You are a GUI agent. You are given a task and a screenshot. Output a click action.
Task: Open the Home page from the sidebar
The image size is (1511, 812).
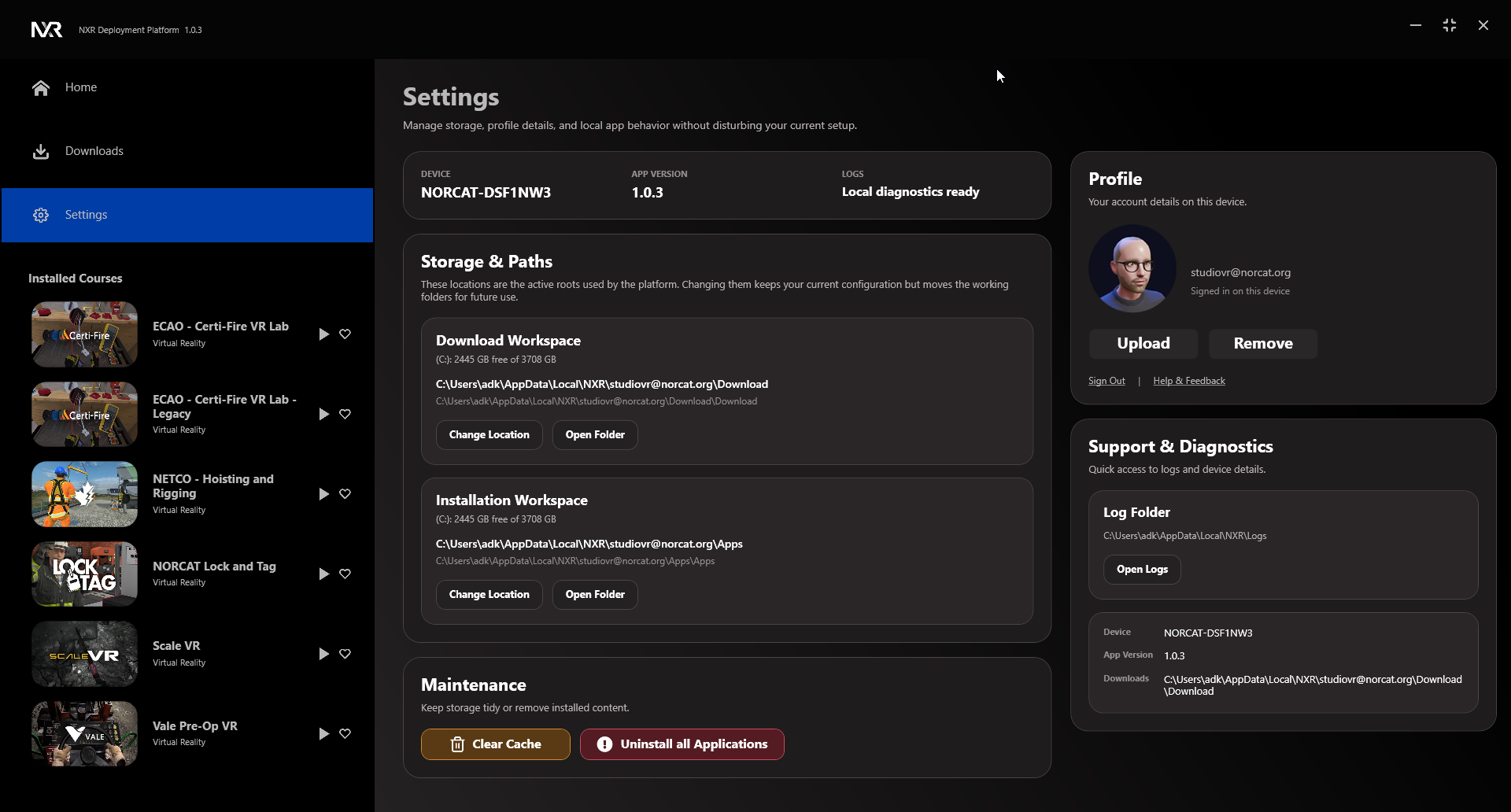click(x=80, y=87)
